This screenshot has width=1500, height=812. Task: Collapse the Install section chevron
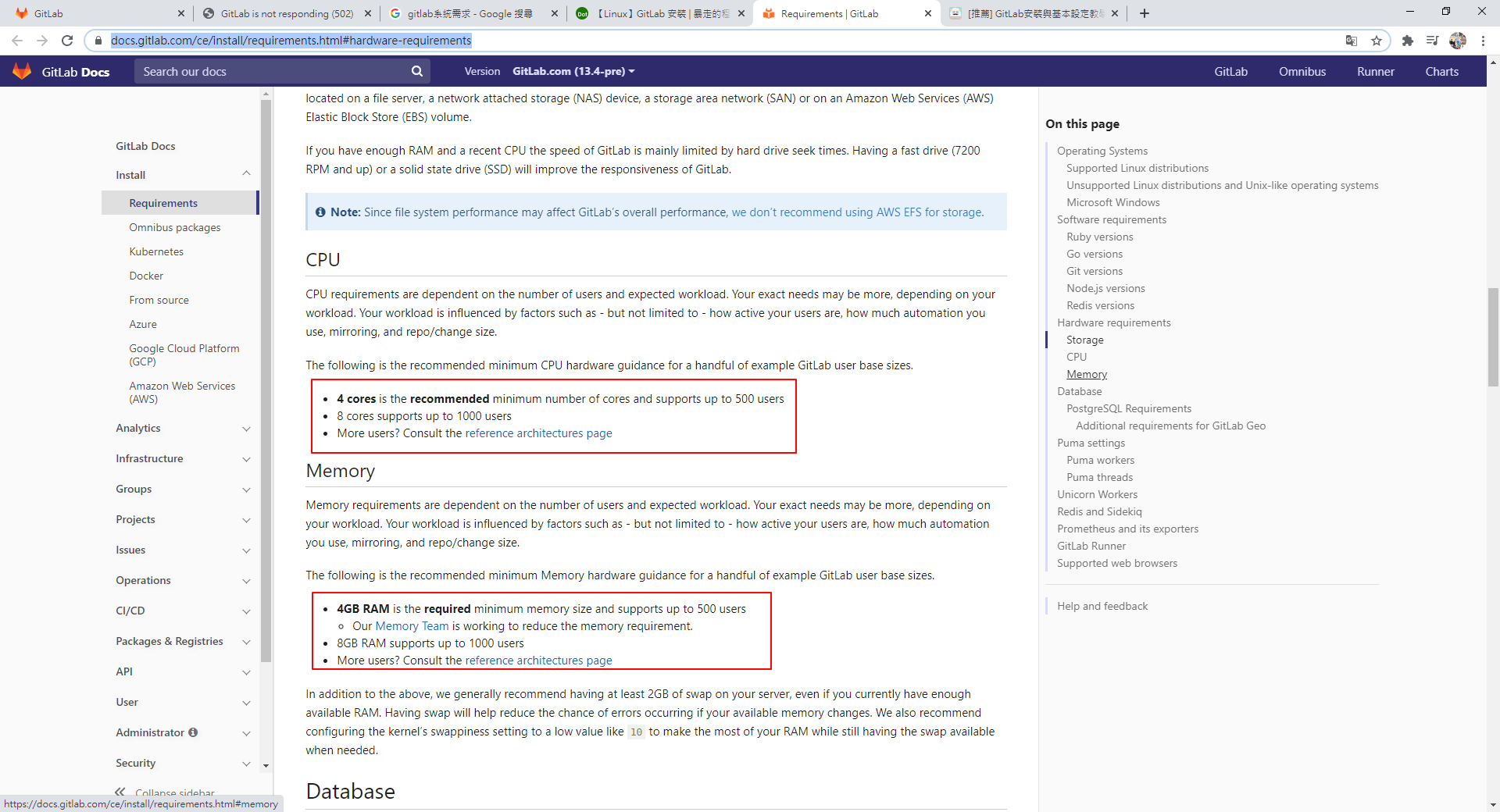(x=246, y=173)
